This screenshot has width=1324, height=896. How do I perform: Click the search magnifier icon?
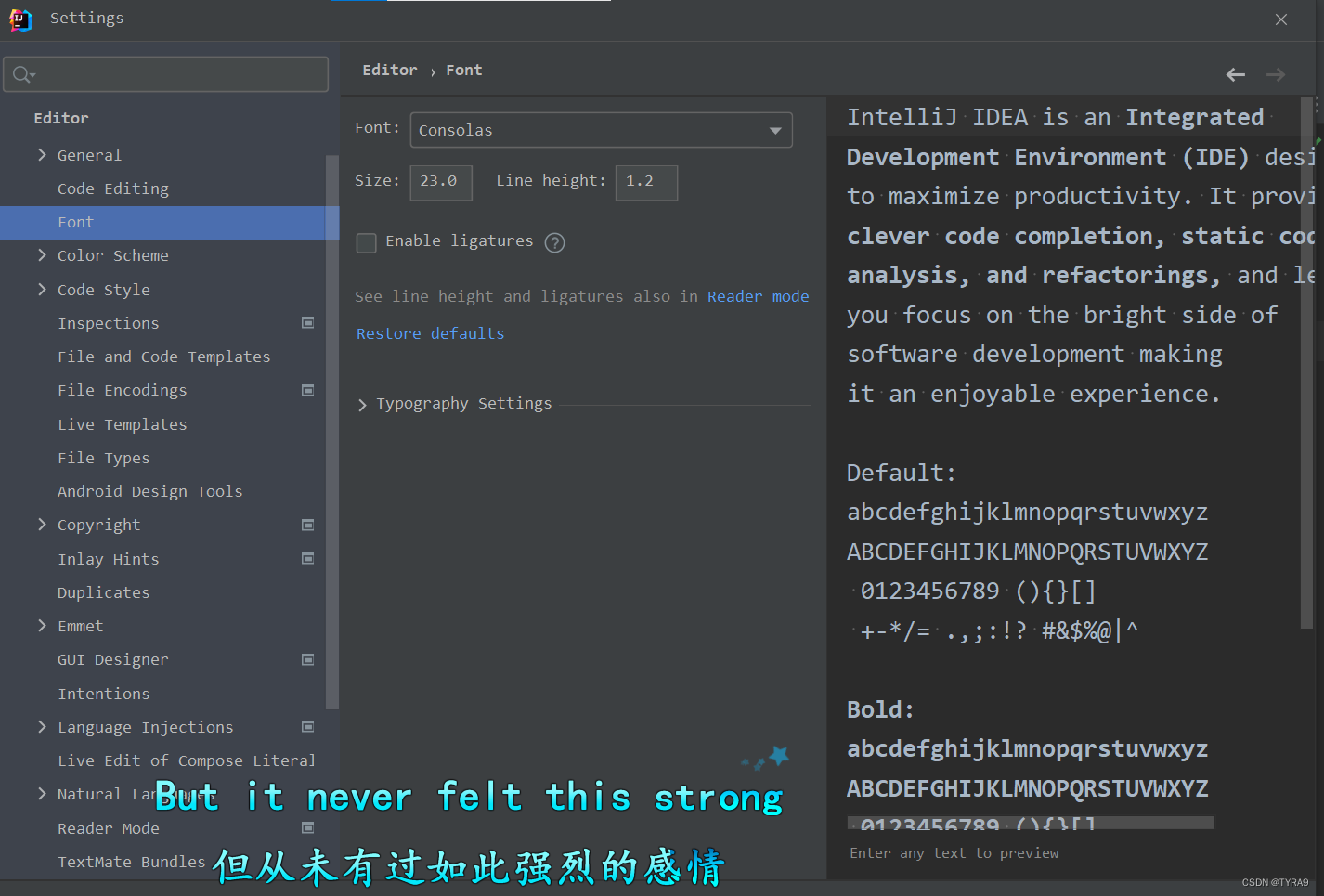[23, 74]
